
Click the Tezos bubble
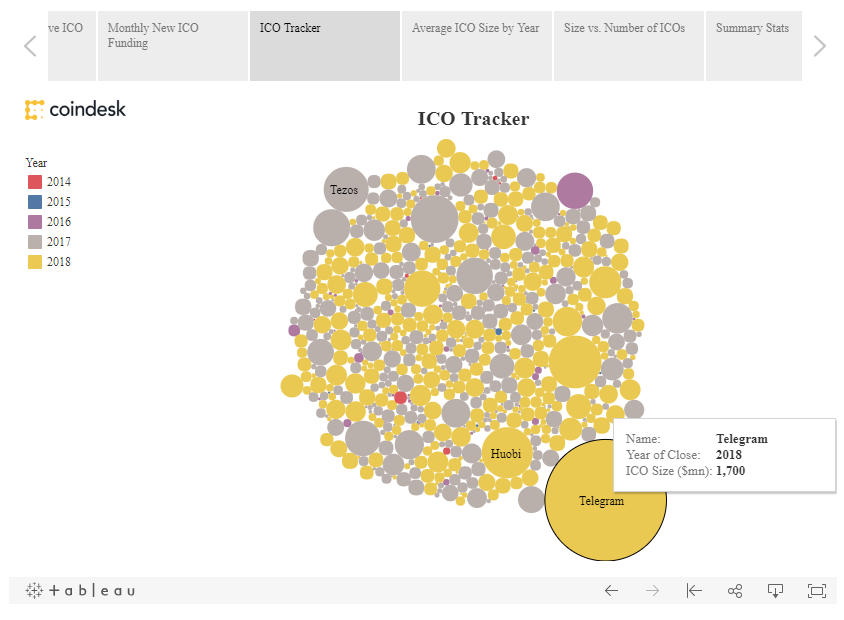tap(345, 189)
